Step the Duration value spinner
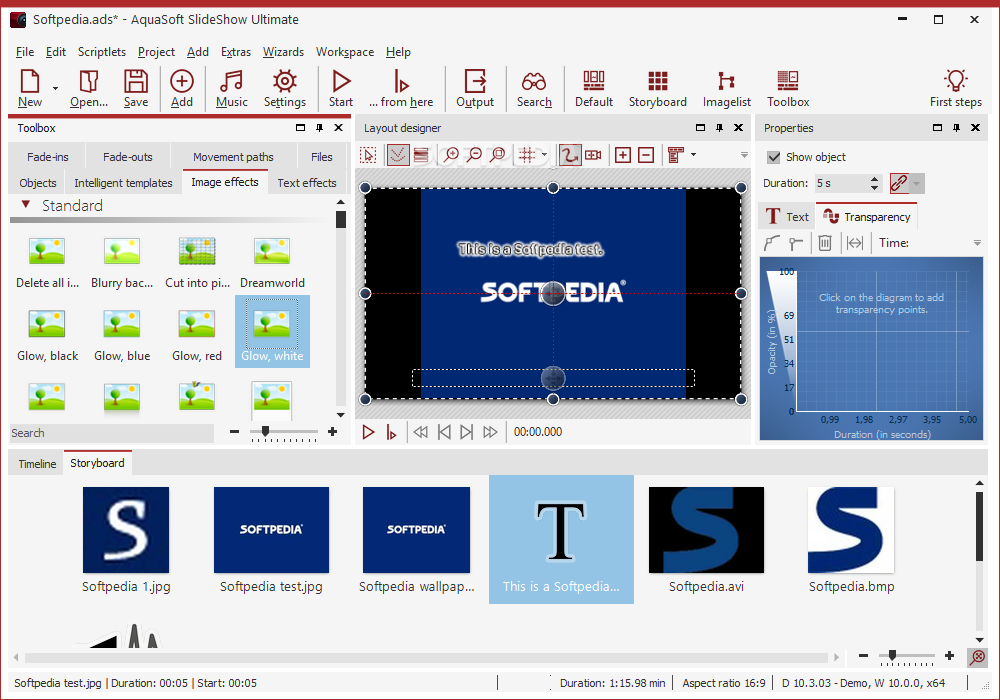 874,184
